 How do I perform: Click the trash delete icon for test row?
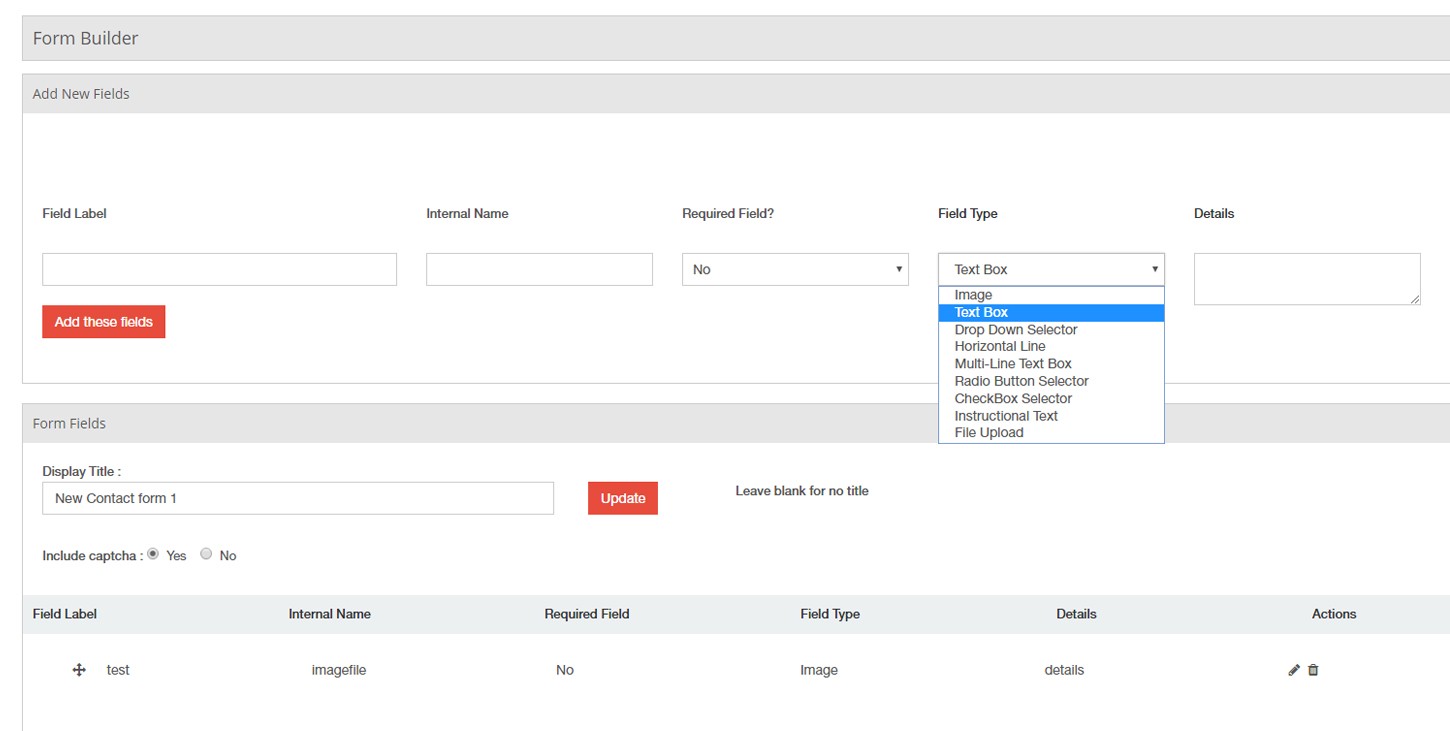pyautogui.click(x=1313, y=670)
